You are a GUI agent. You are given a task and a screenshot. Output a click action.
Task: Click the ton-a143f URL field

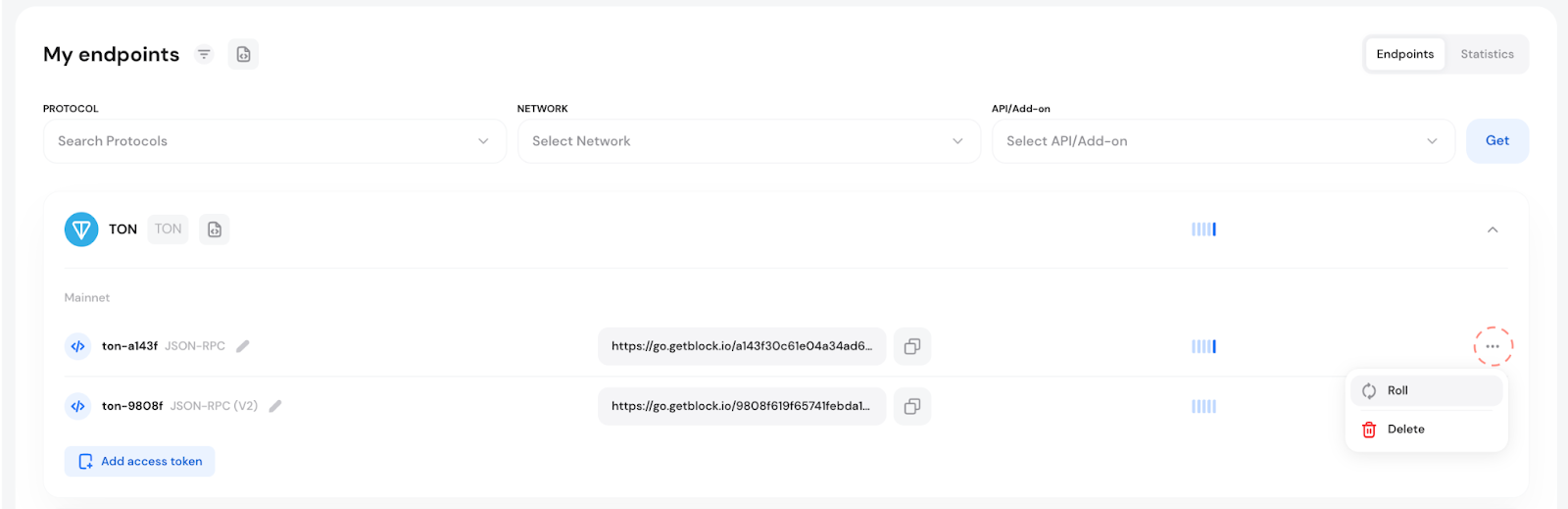pos(742,346)
